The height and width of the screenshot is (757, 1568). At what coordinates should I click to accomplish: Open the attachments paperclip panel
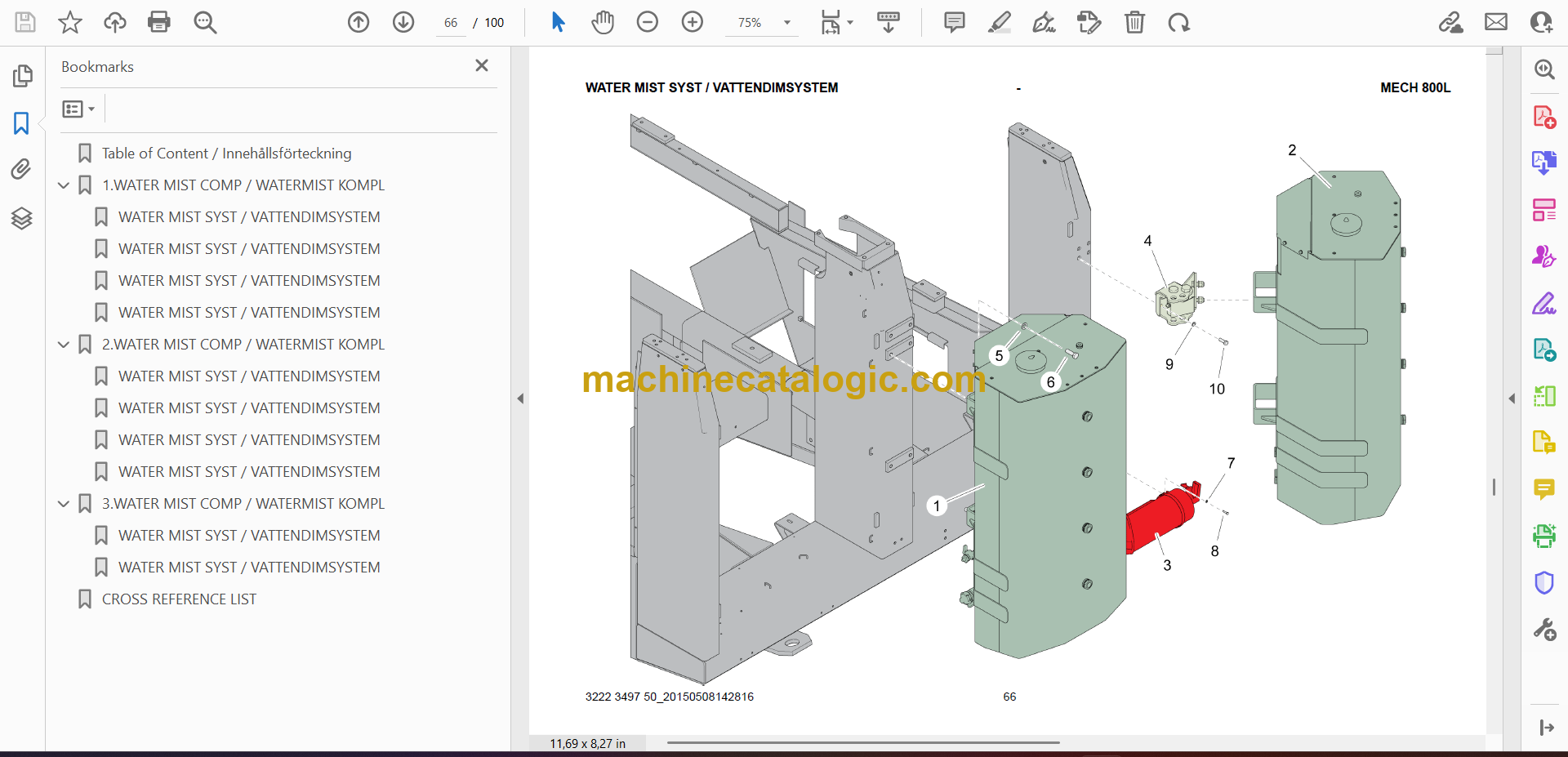[21, 170]
